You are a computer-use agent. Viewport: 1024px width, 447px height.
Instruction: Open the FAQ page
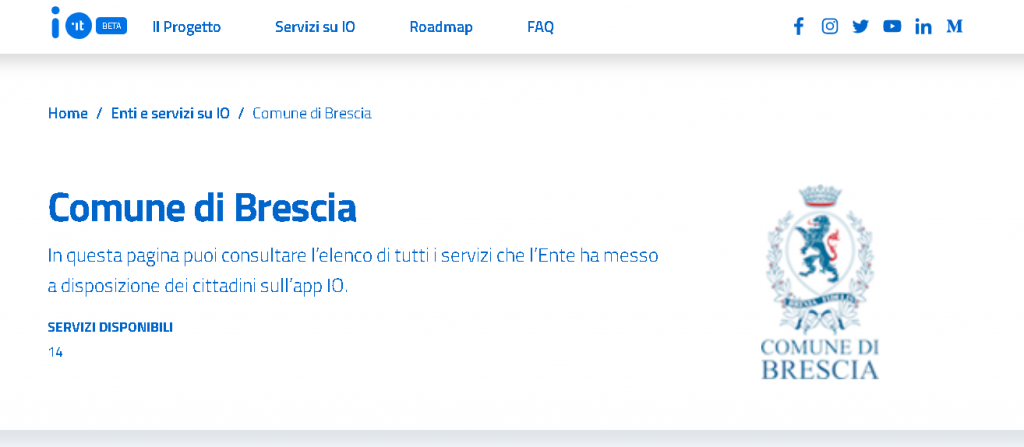[x=540, y=27]
